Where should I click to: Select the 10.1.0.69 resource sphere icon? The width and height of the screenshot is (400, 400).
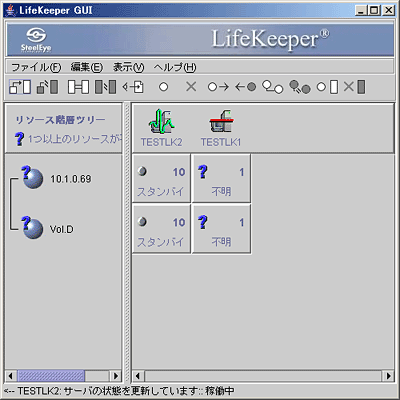[x=32, y=177]
